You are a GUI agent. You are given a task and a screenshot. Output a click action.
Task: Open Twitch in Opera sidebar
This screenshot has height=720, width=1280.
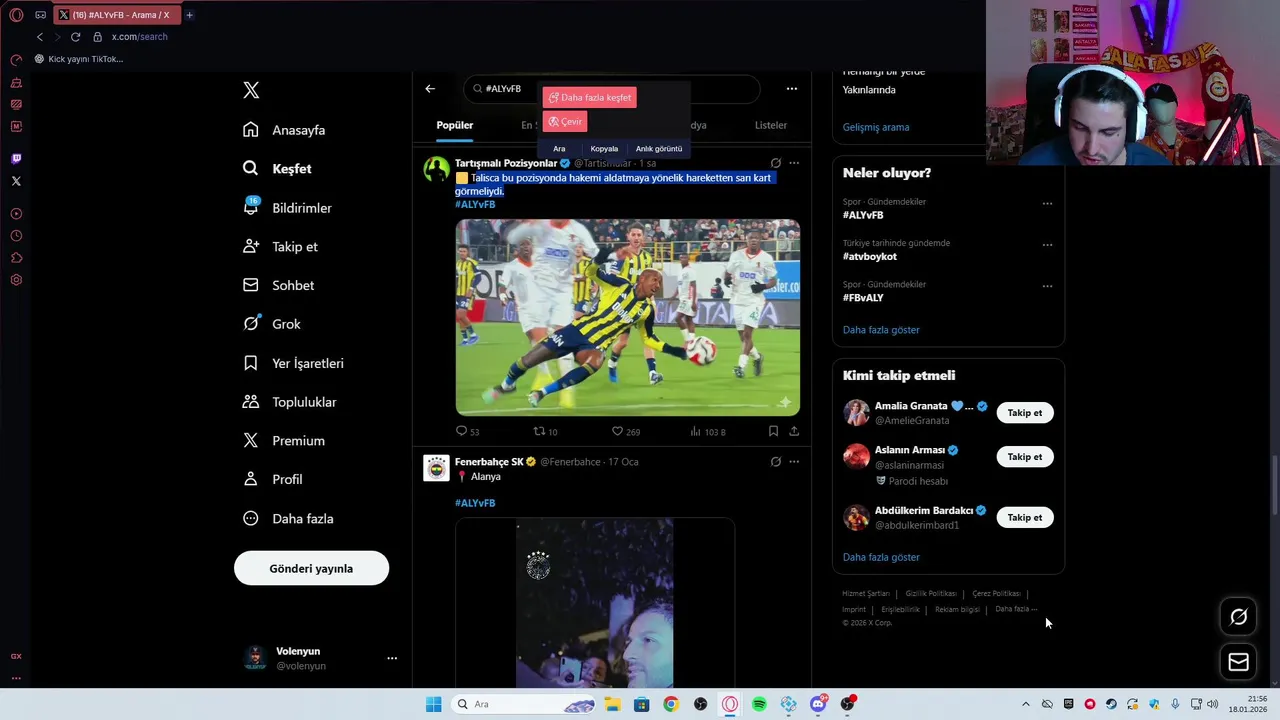pyautogui.click(x=16, y=158)
